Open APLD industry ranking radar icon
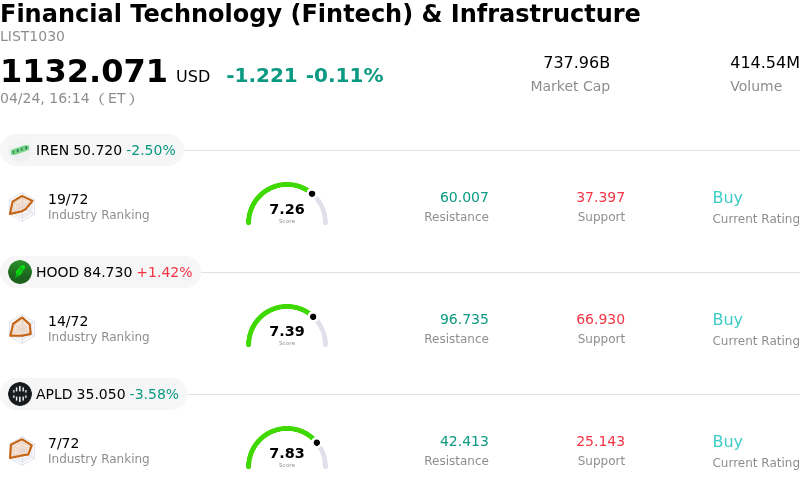This screenshot has height=488, width=800. (x=21, y=450)
